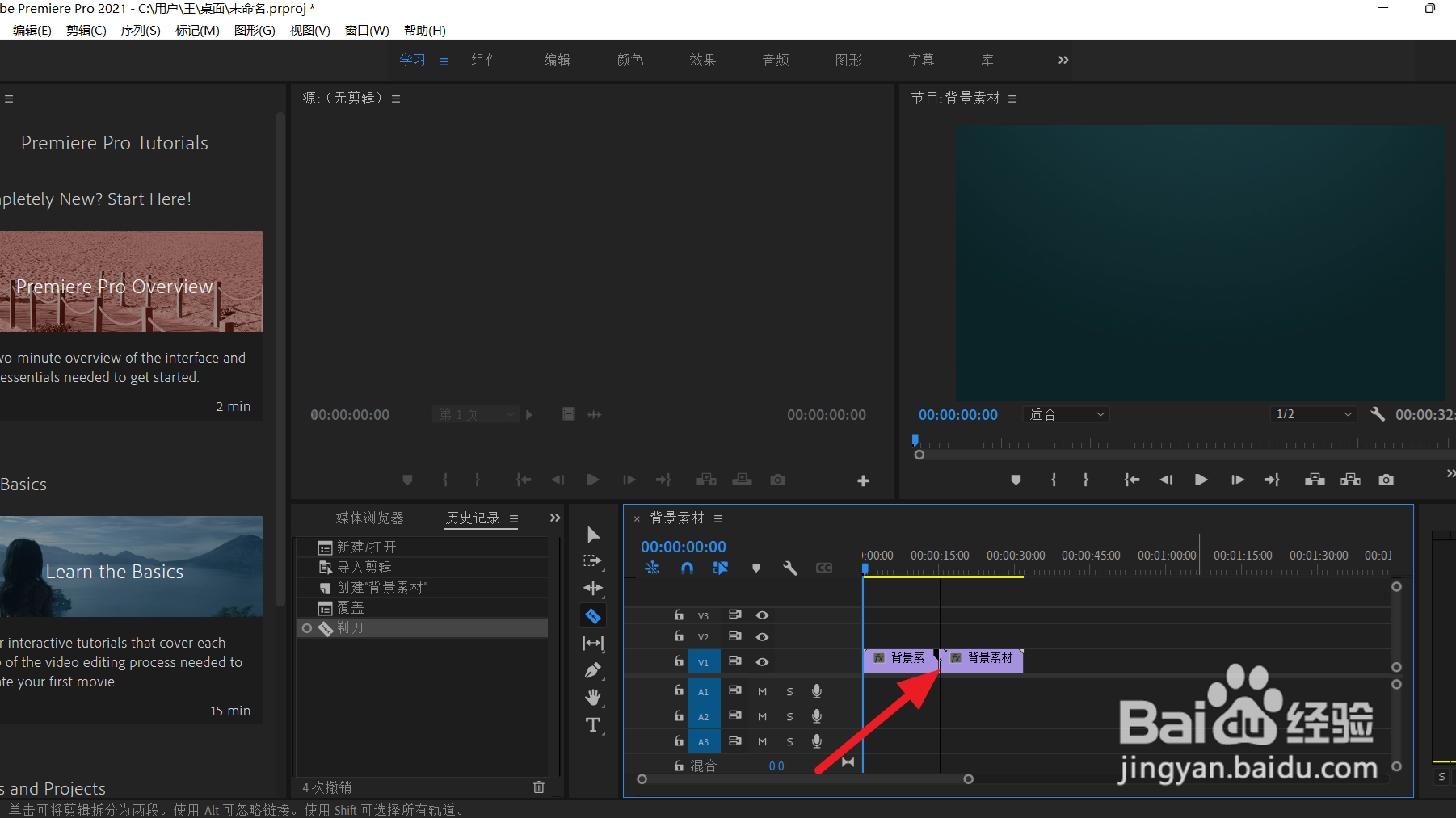Image resolution: width=1456 pixels, height=818 pixels.
Task: Toggle caption track options CC icon
Action: 824,568
